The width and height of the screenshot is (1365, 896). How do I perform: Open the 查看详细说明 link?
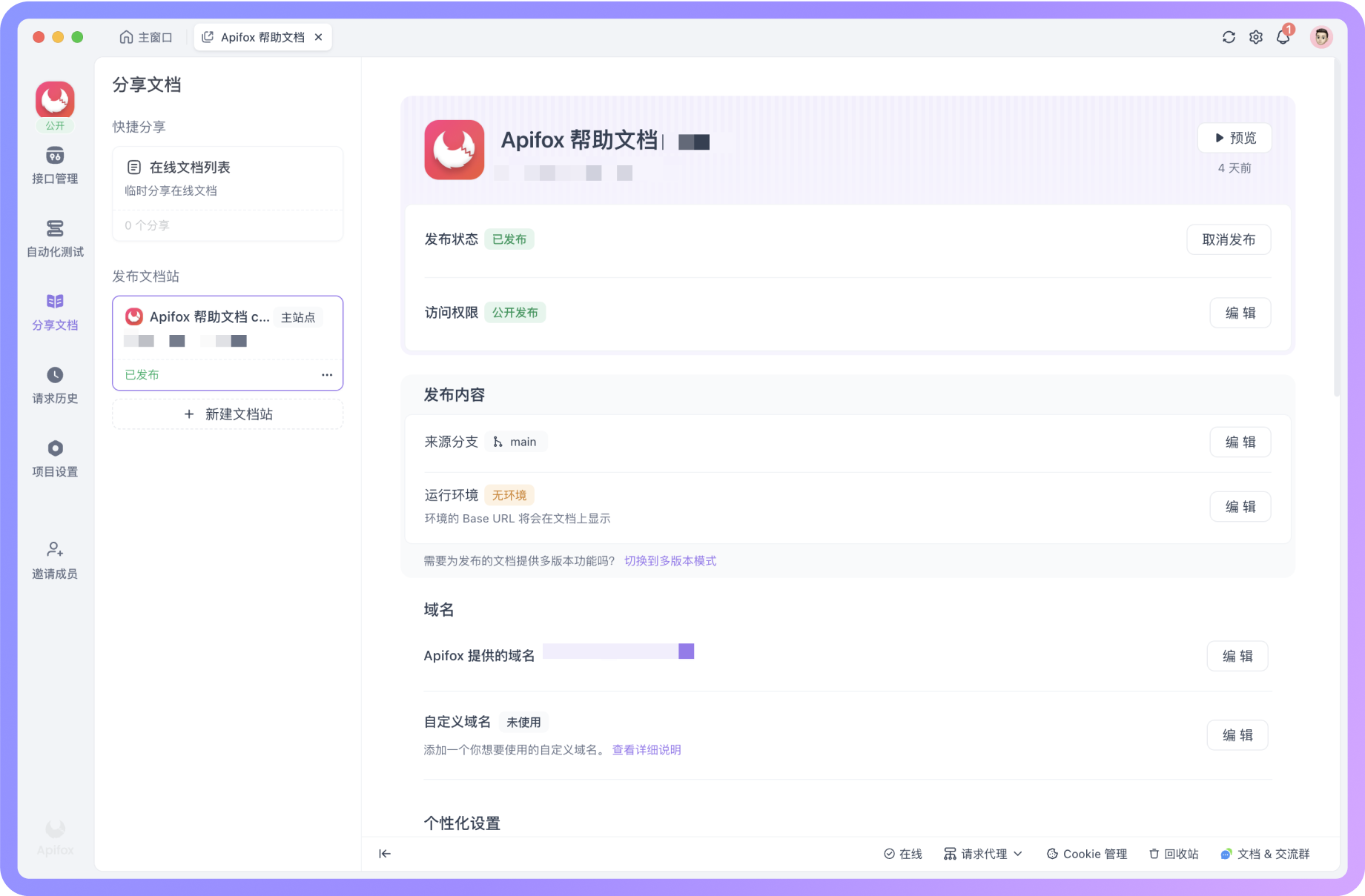click(647, 750)
